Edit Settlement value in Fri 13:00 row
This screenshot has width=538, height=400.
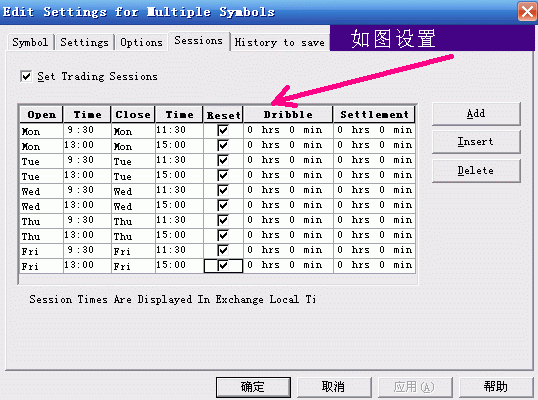[374, 266]
